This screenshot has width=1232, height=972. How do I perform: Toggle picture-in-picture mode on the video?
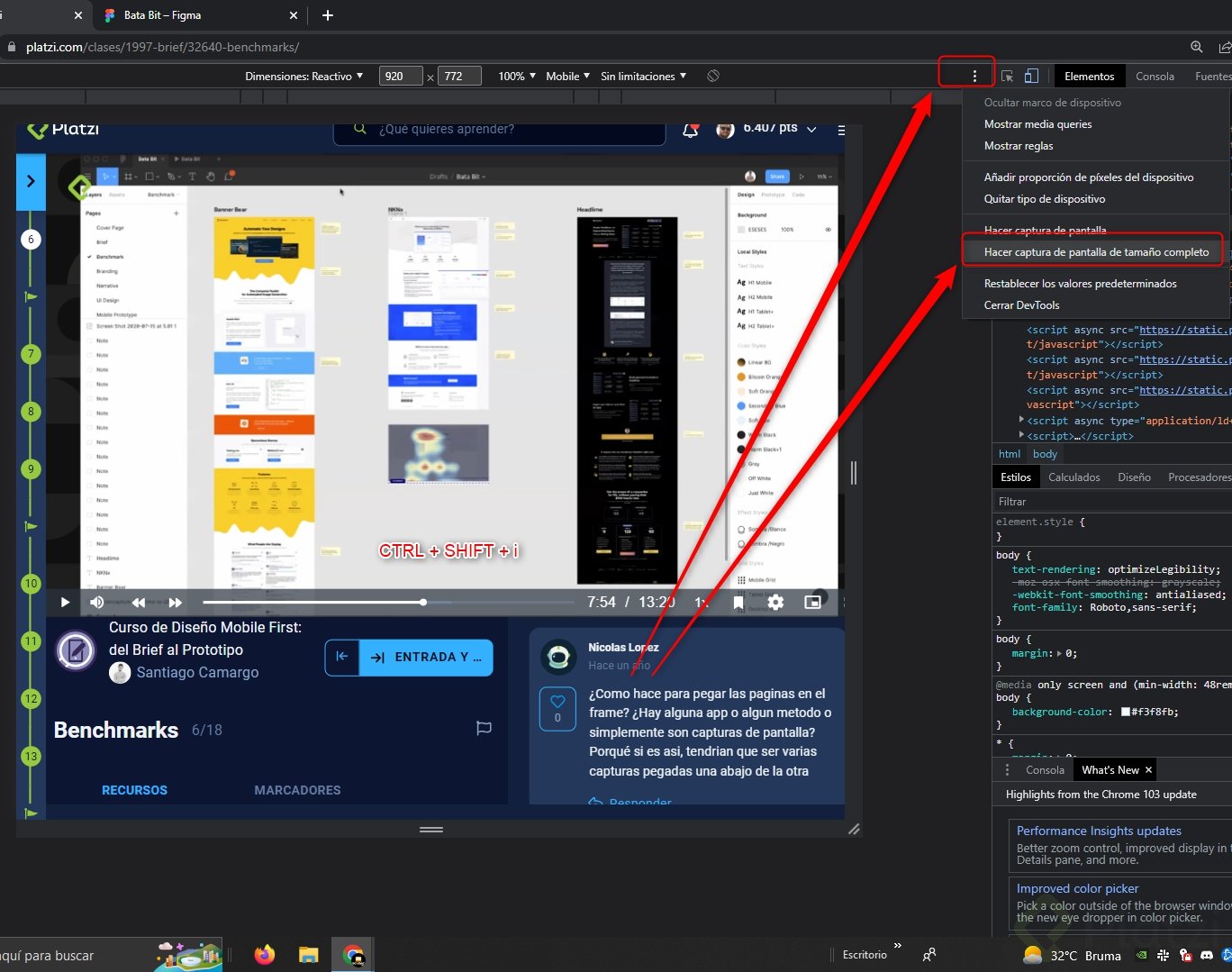(812, 602)
